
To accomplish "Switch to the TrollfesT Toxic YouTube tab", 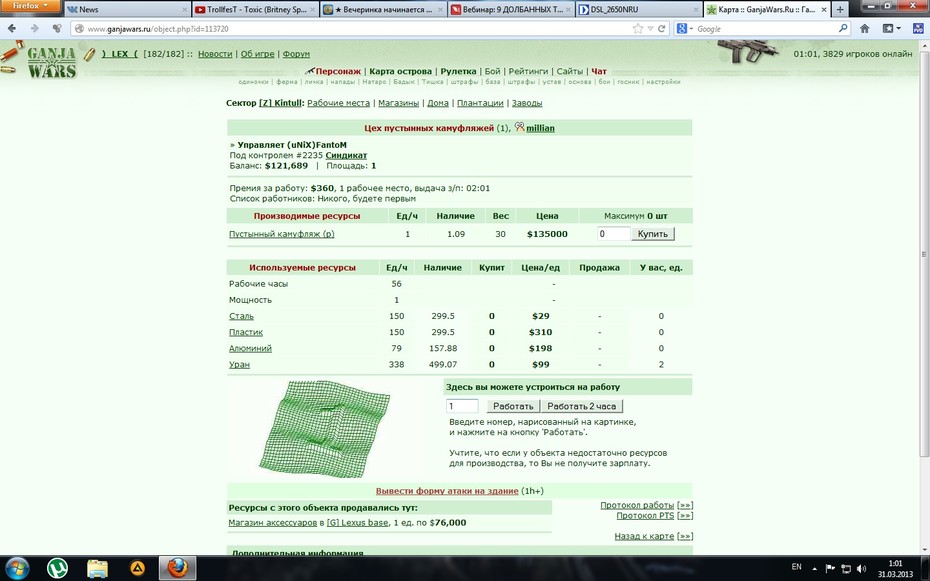I will click(x=256, y=9).
